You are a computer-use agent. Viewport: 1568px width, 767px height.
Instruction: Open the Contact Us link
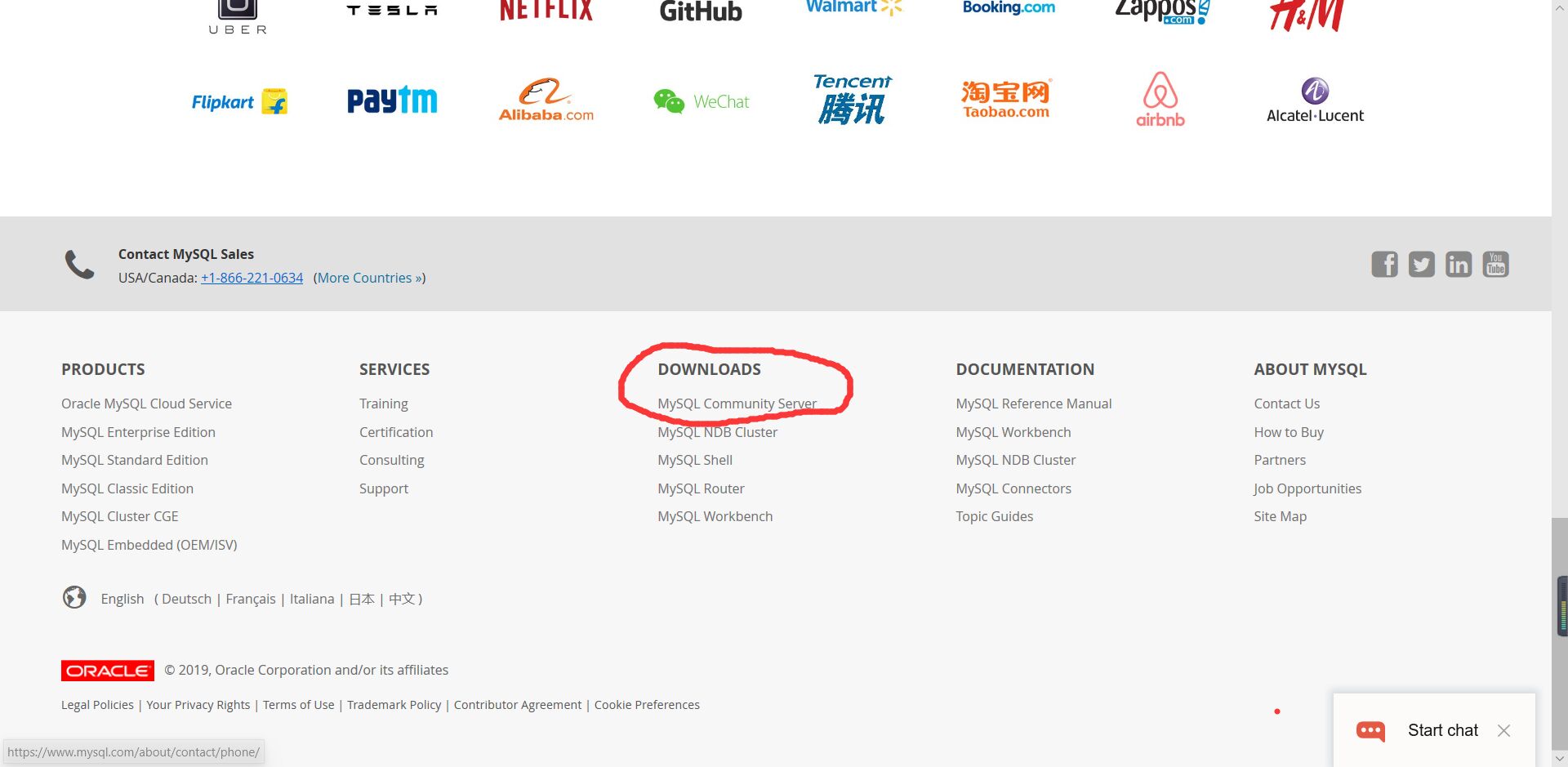[x=1286, y=404]
